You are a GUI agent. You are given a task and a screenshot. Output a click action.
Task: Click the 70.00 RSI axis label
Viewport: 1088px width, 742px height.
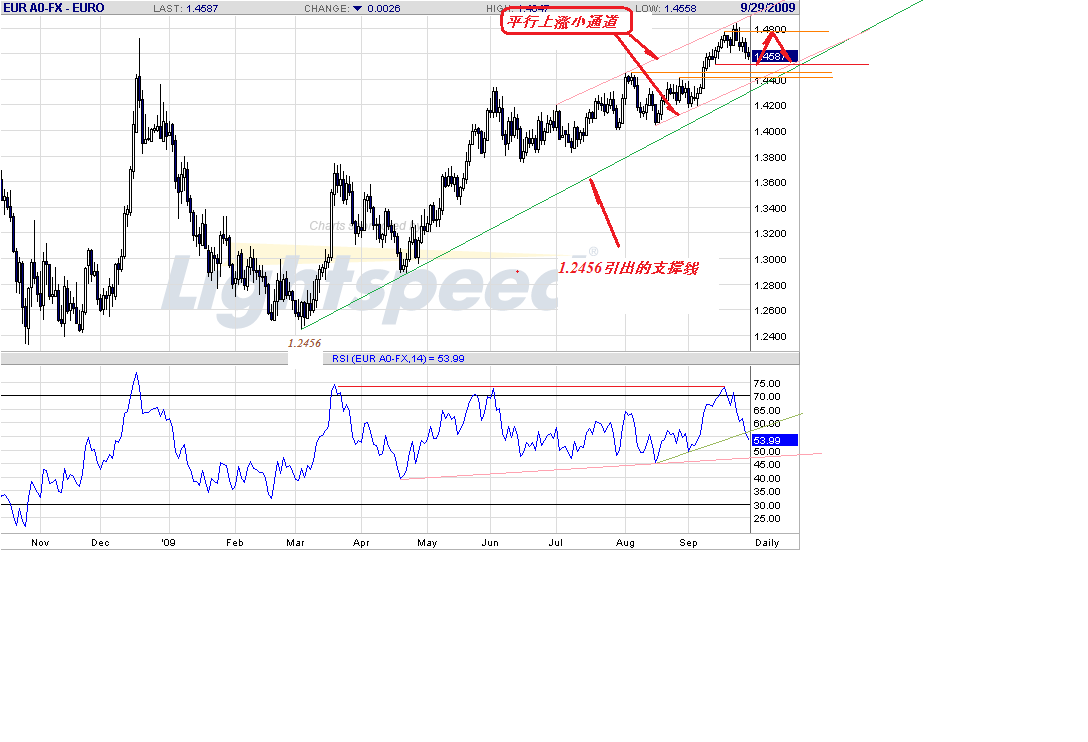click(767, 396)
